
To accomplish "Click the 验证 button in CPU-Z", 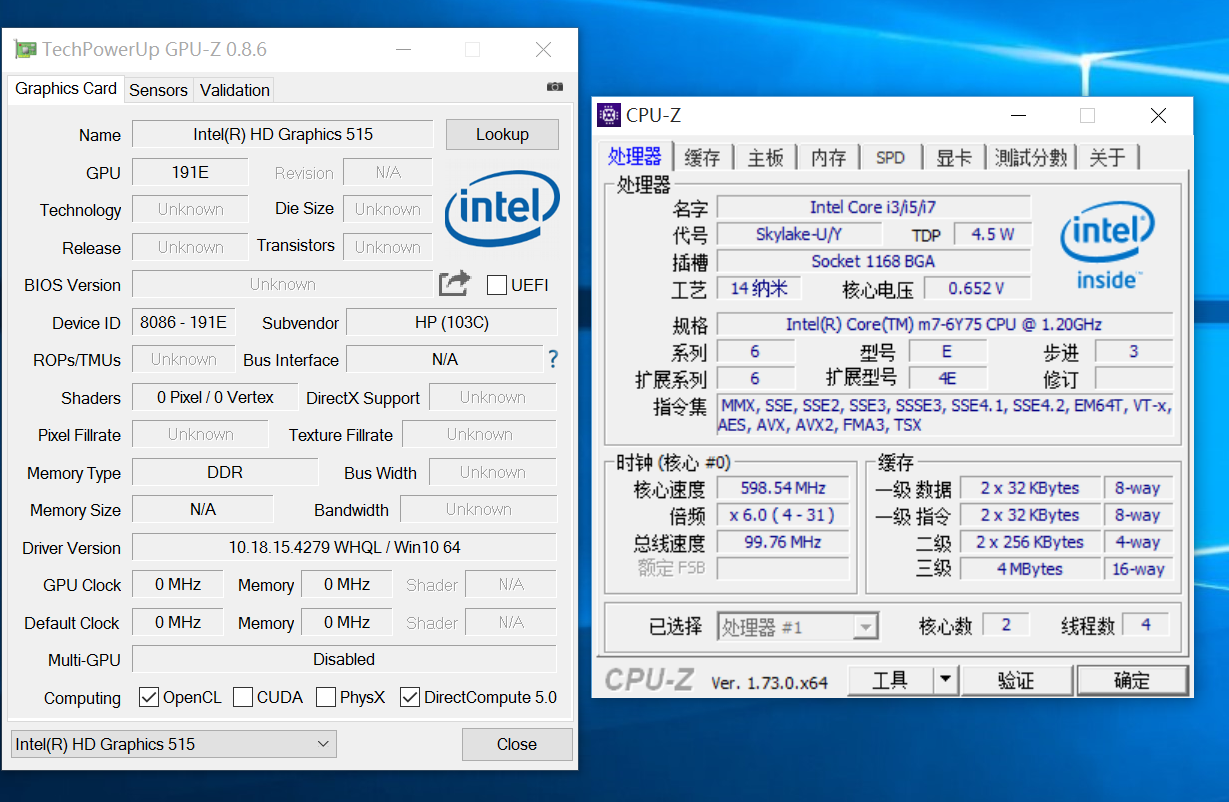I will point(1016,681).
